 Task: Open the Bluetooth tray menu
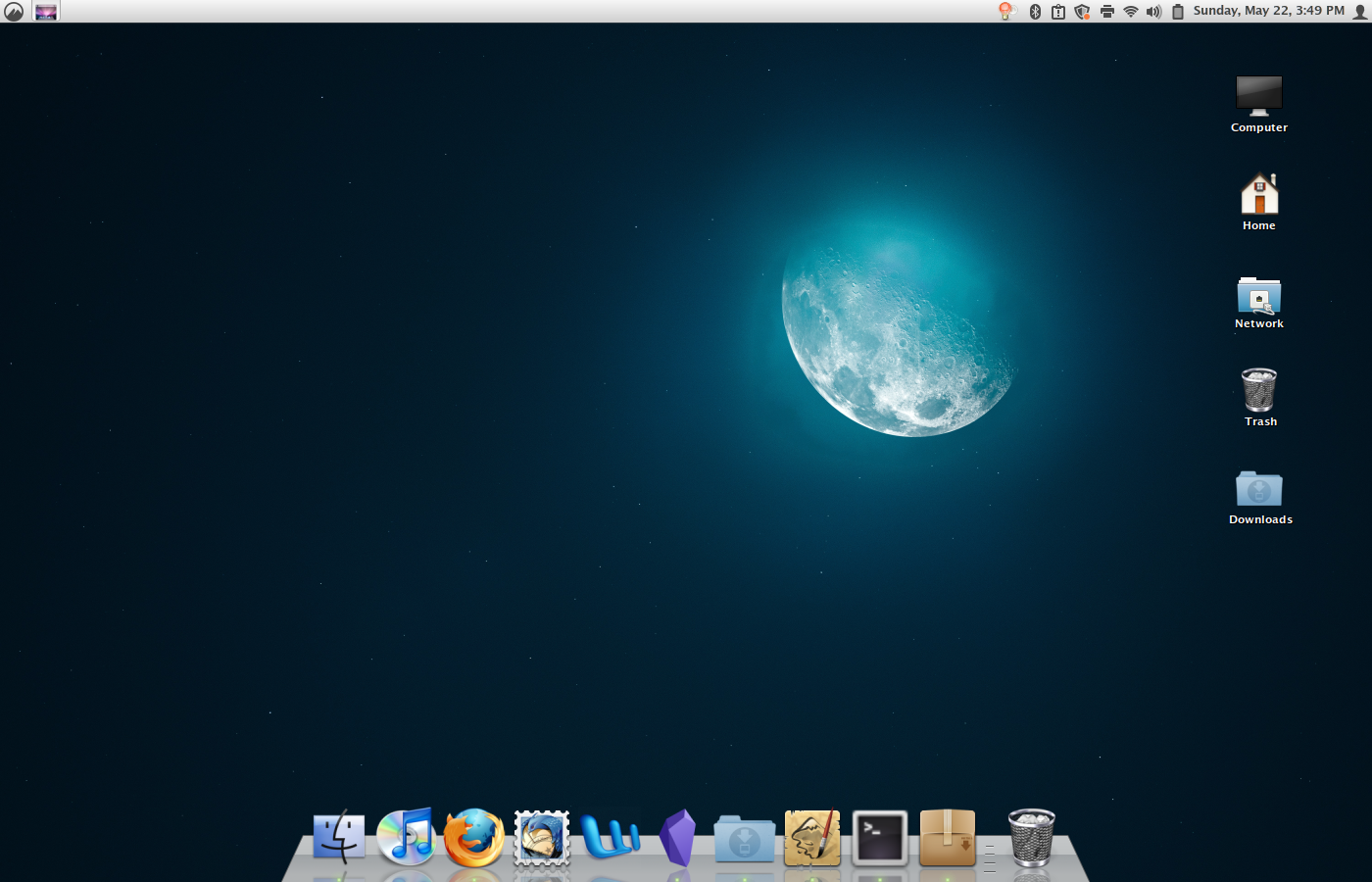[1035, 12]
